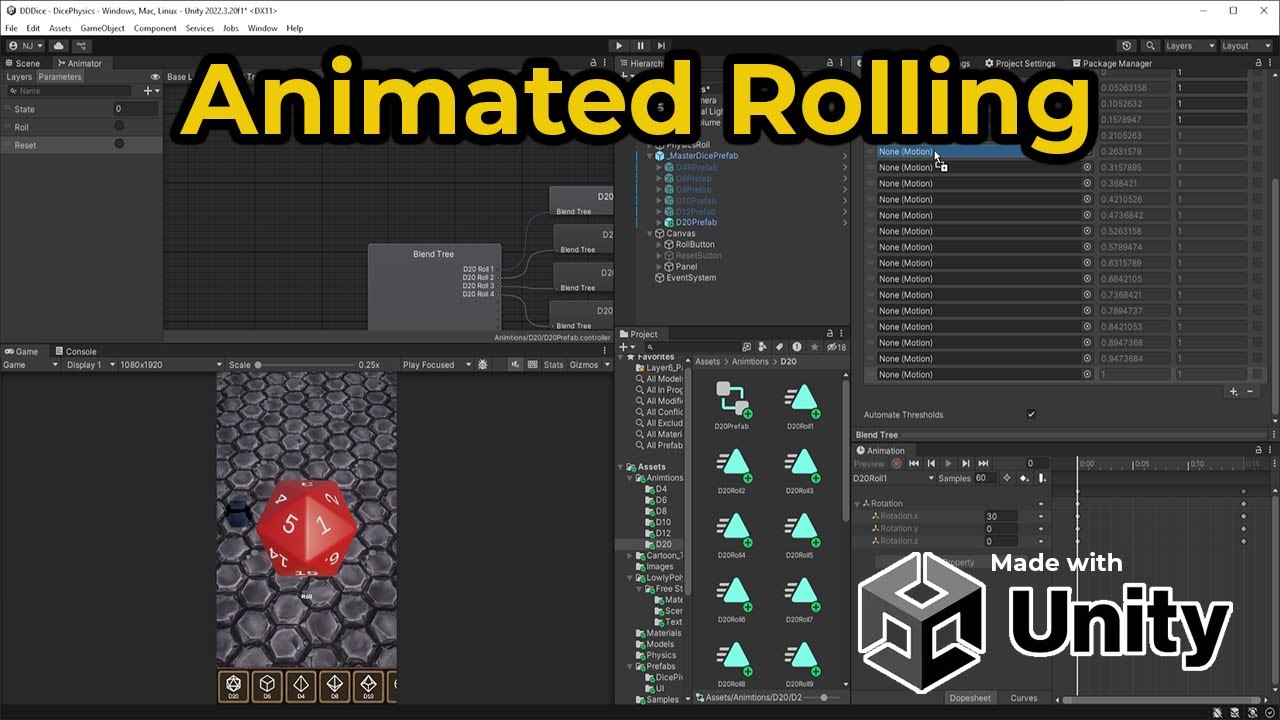Go to the next keyframe in Animation
Screen dimensions: 1280x720
tap(965, 463)
